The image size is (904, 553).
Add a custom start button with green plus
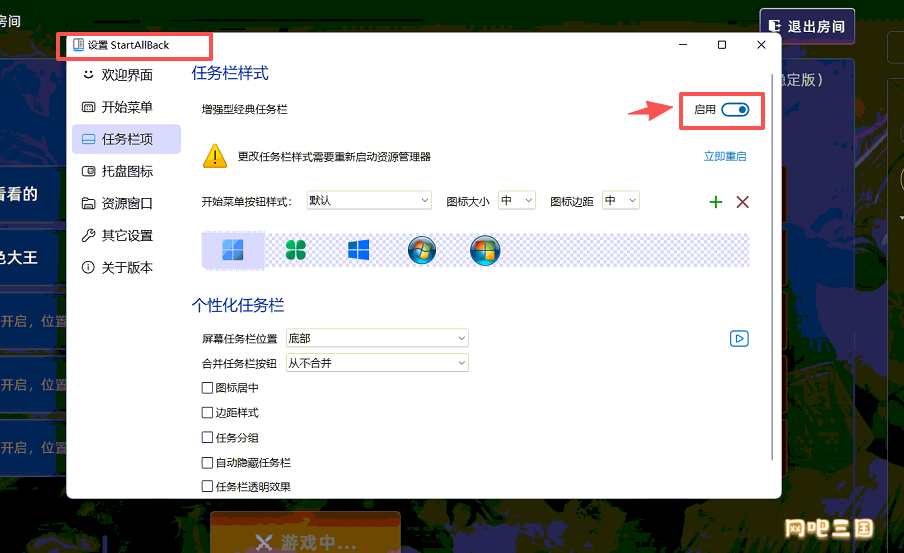point(715,202)
